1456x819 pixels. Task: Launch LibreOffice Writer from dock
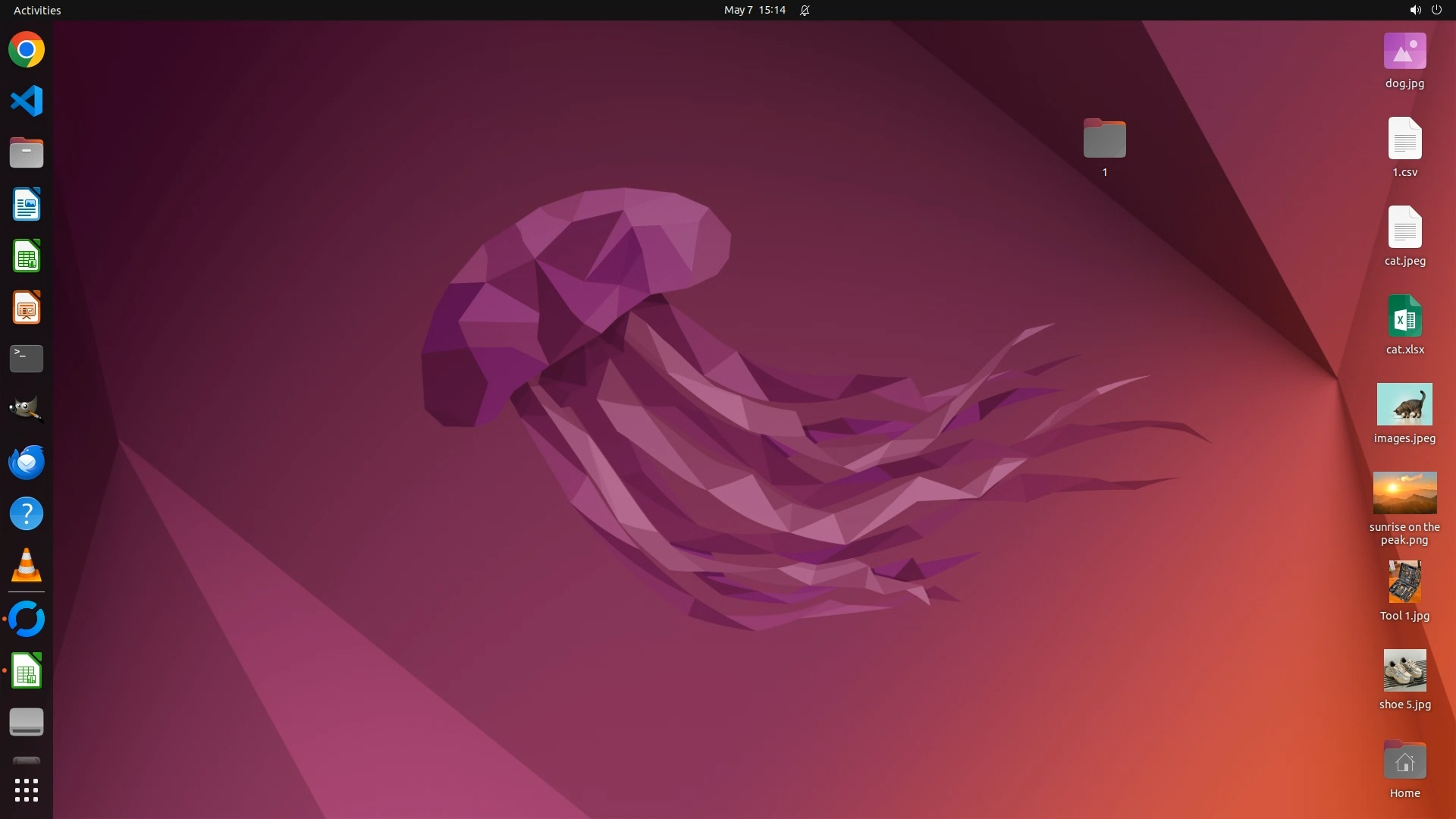pos(27,205)
